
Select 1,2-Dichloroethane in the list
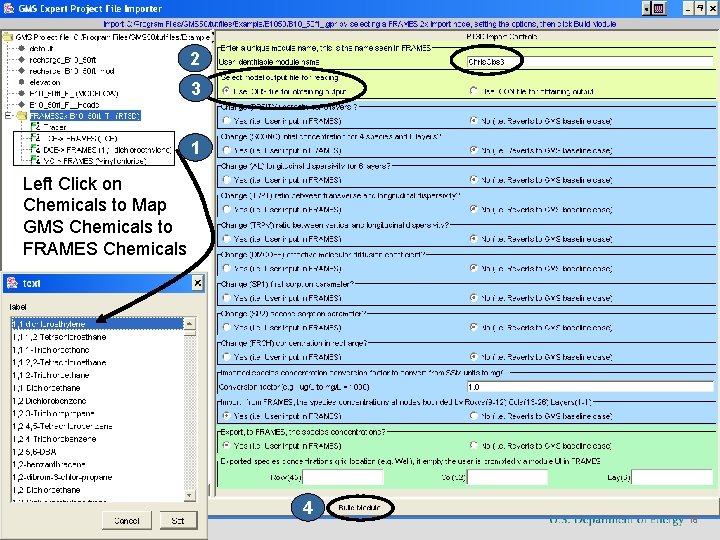coord(97,490)
